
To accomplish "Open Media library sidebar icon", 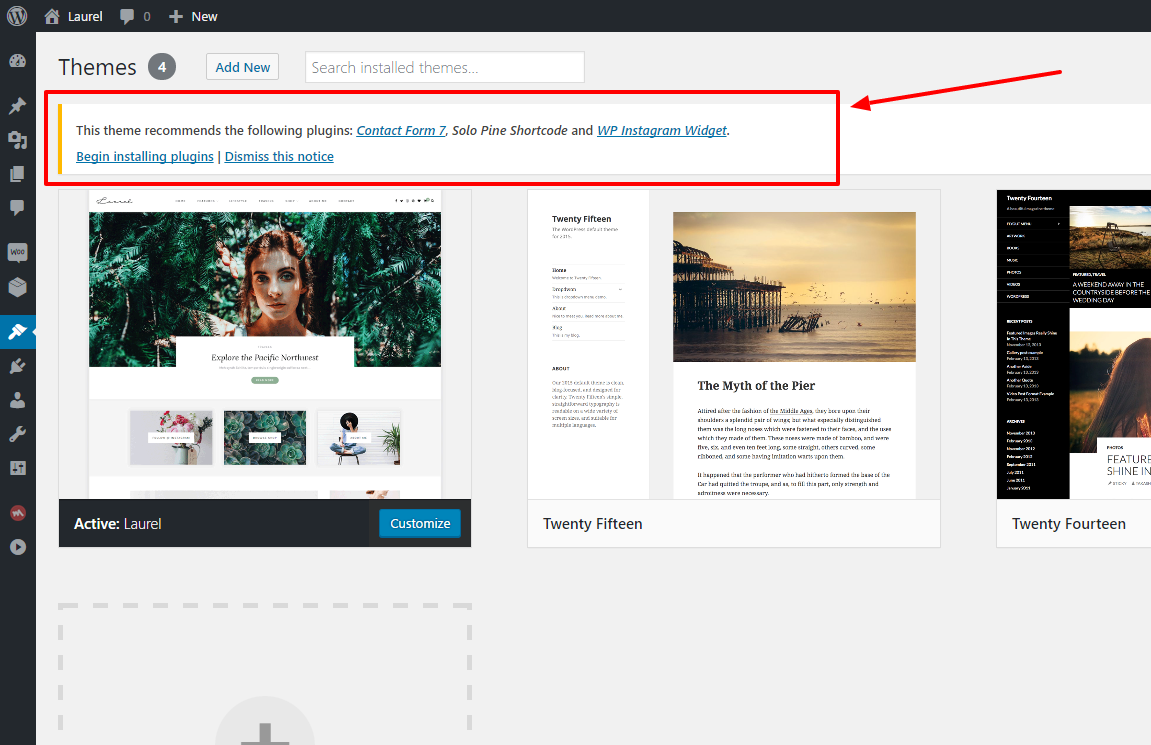I will pyautogui.click(x=18, y=139).
